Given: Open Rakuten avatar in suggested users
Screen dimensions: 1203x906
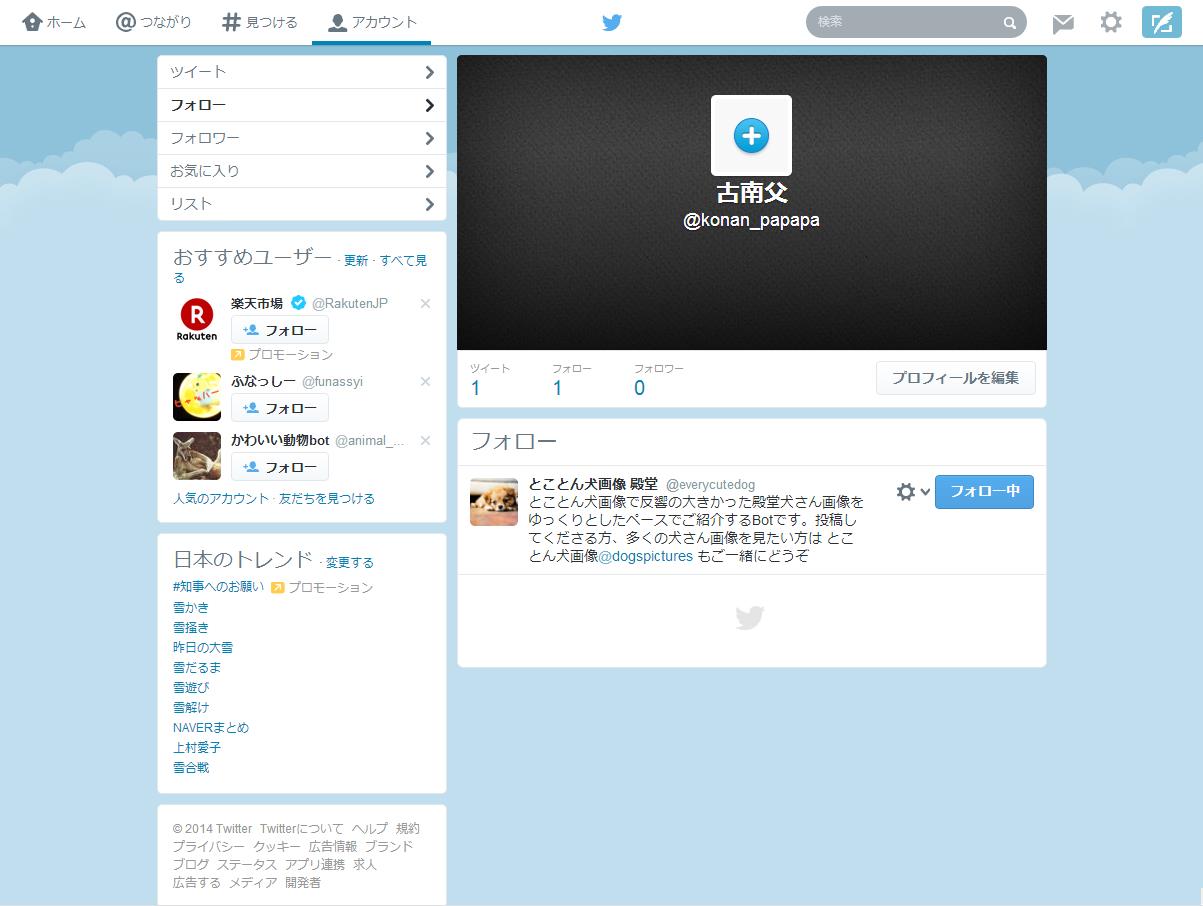Looking at the screenshot, I should click(x=197, y=319).
